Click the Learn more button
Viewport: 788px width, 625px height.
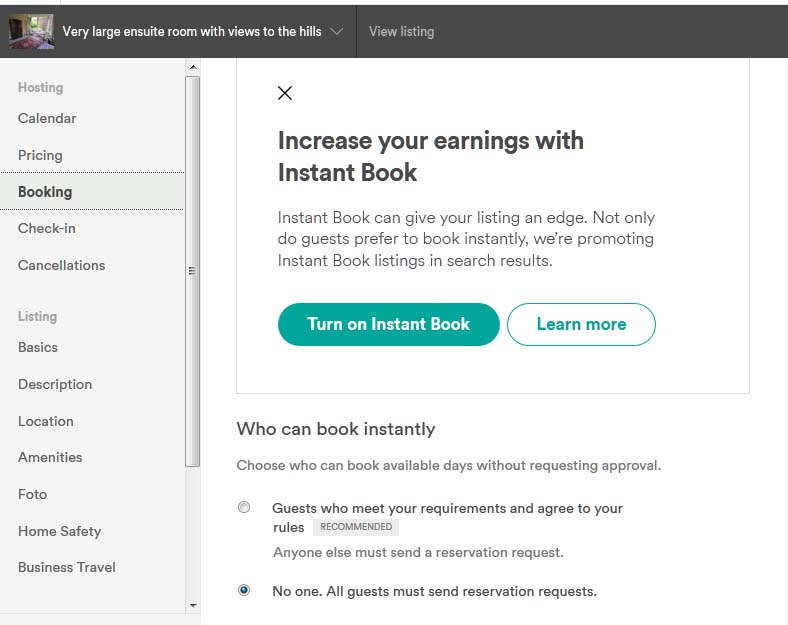pos(581,324)
